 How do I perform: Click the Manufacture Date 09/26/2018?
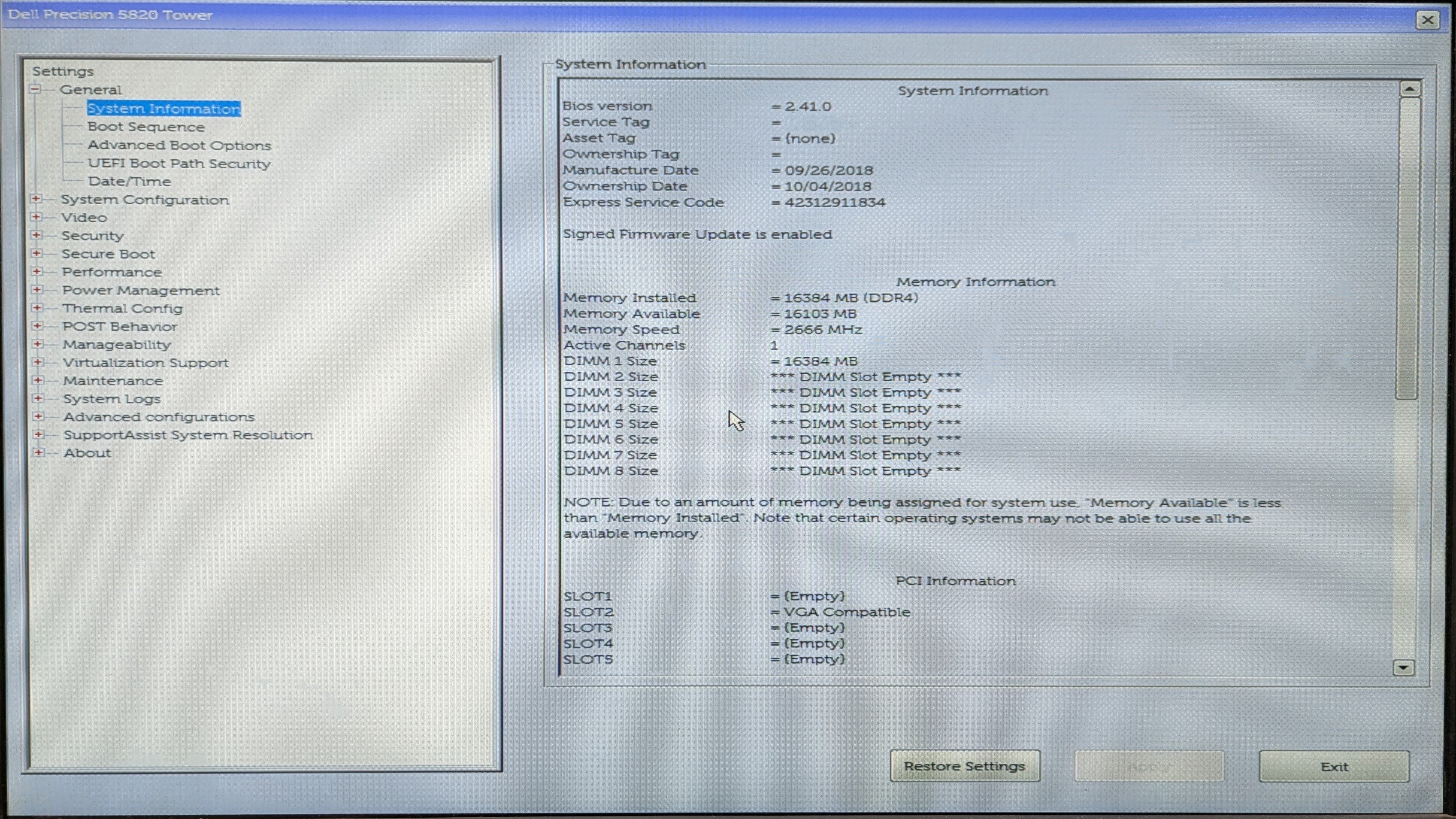828,170
